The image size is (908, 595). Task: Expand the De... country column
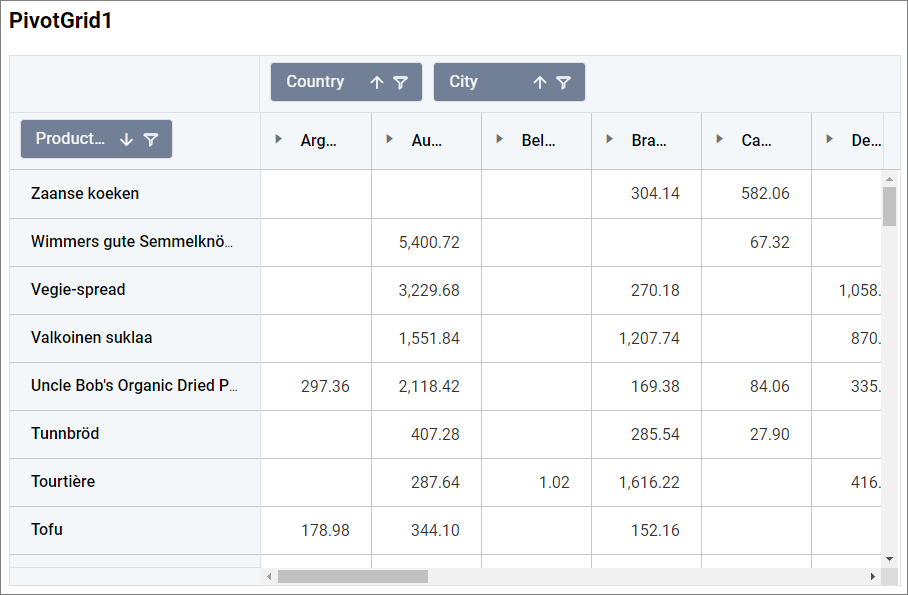829,139
